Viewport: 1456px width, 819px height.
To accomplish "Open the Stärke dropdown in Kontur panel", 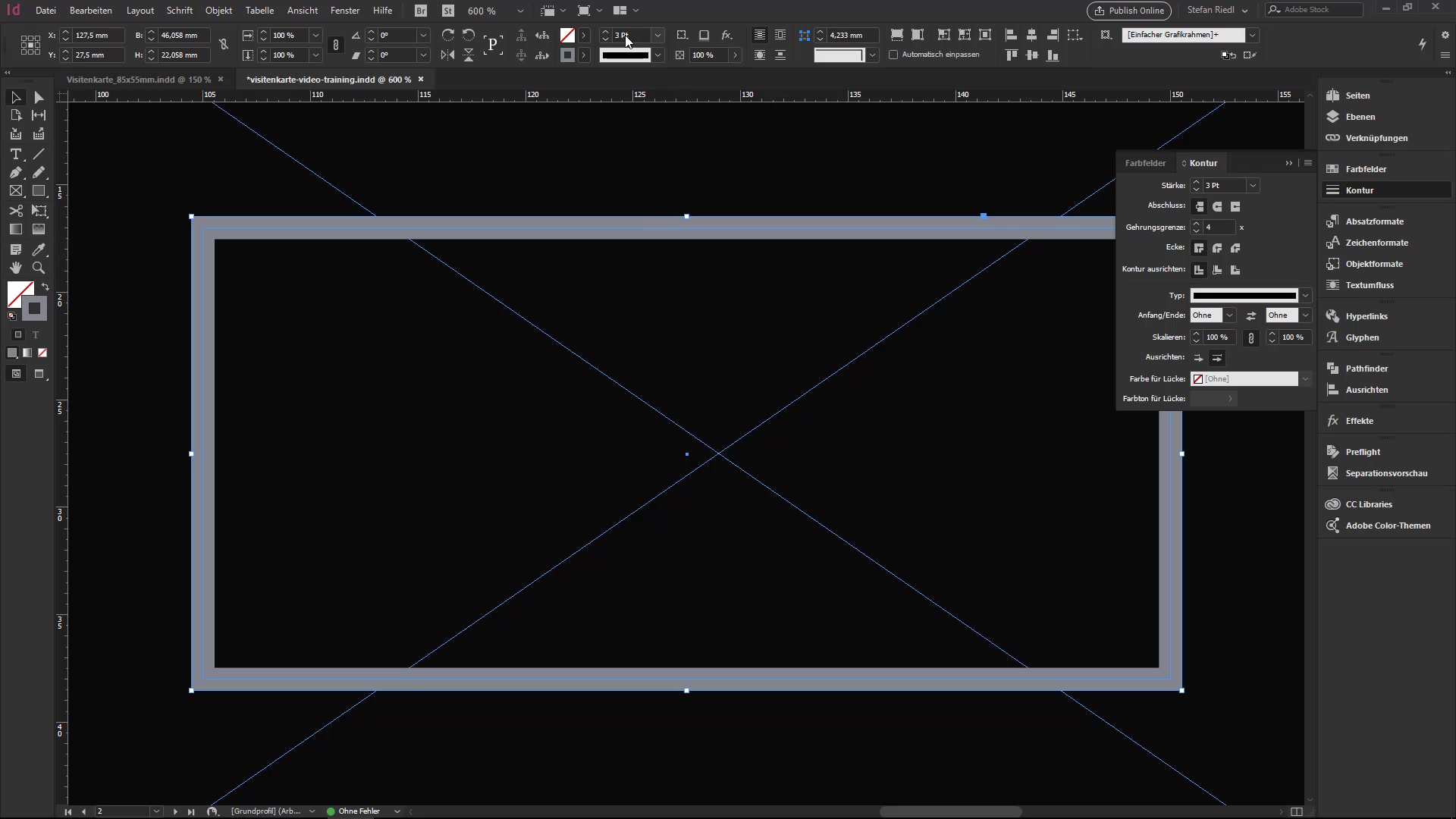I will pyautogui.click(x=1253, y=185).
